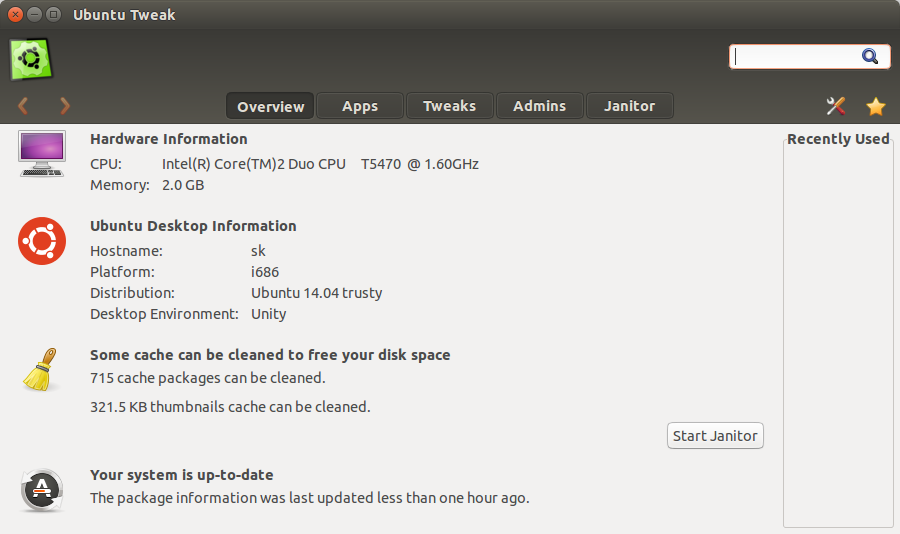Open the Apps tab
Image resolution: width=900 pixels, height=534 pixels.
(360, 106)
